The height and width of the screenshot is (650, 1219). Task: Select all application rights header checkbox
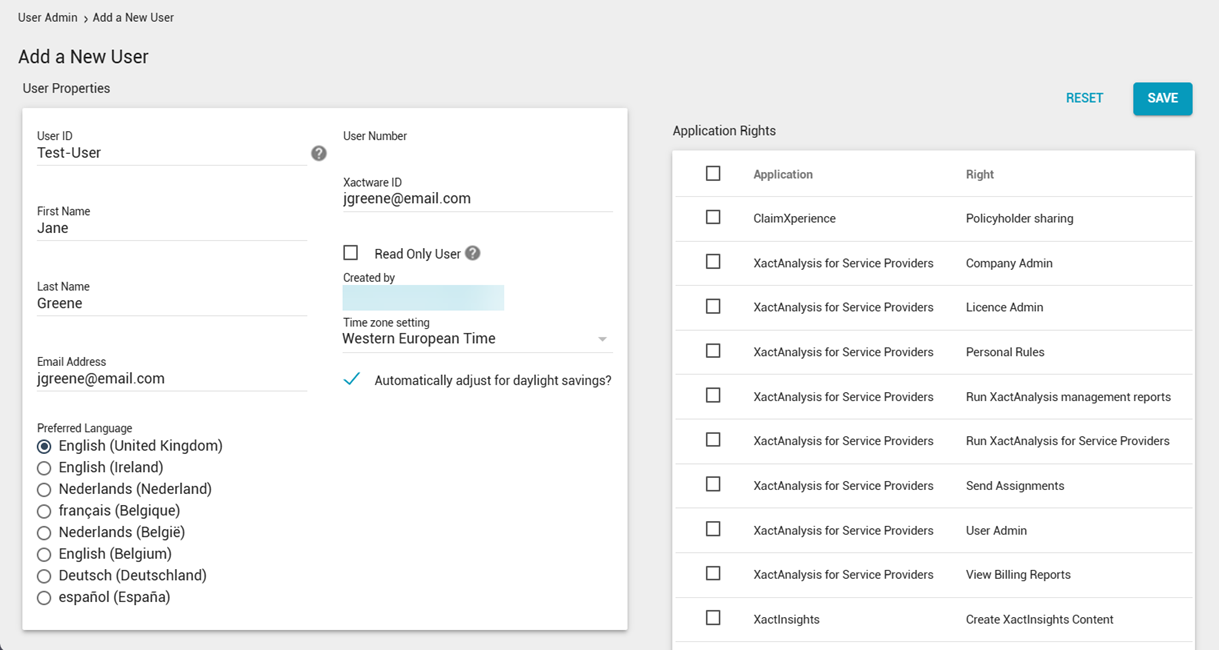click(713, 173)
